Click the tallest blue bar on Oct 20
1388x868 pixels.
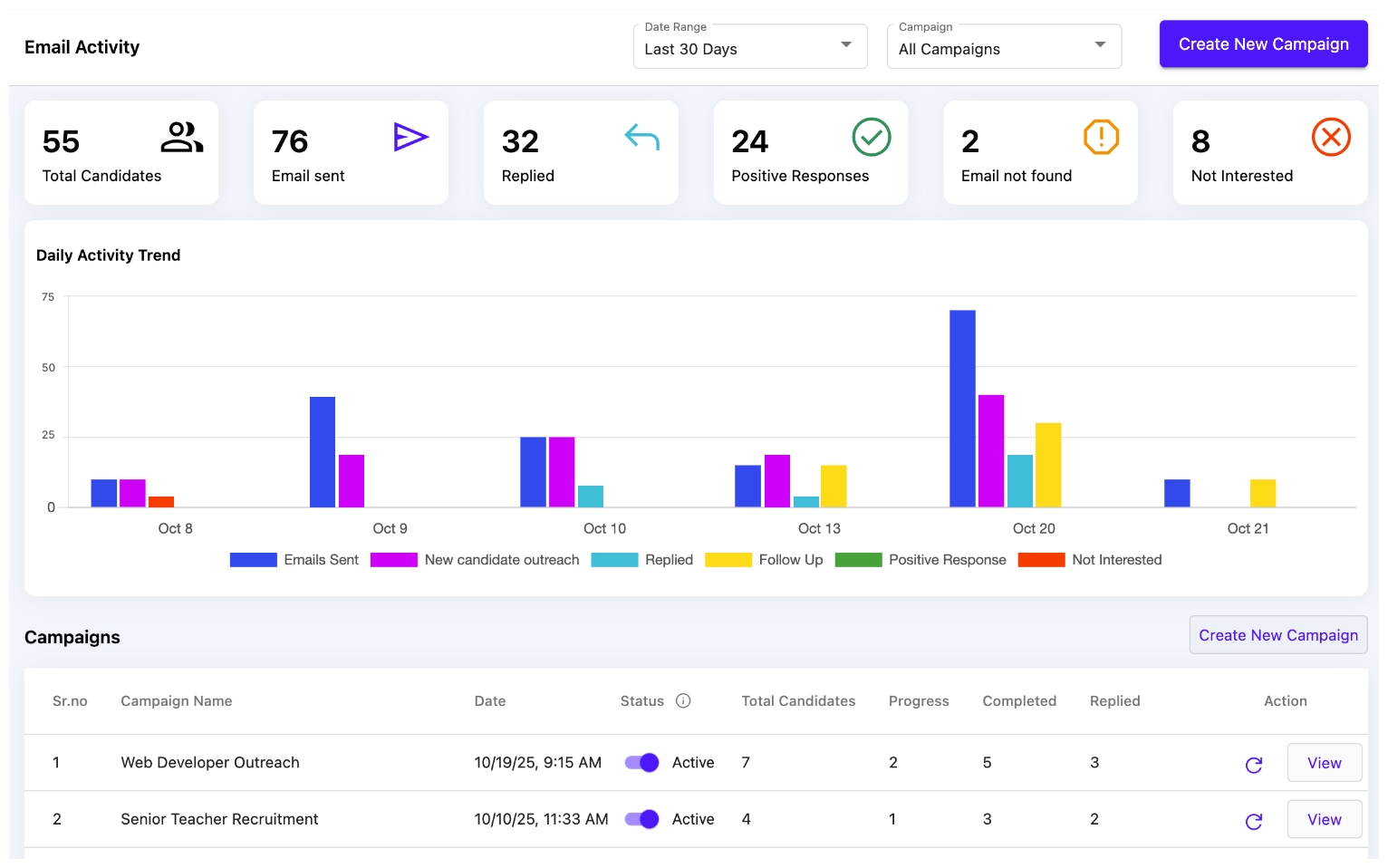961,408
